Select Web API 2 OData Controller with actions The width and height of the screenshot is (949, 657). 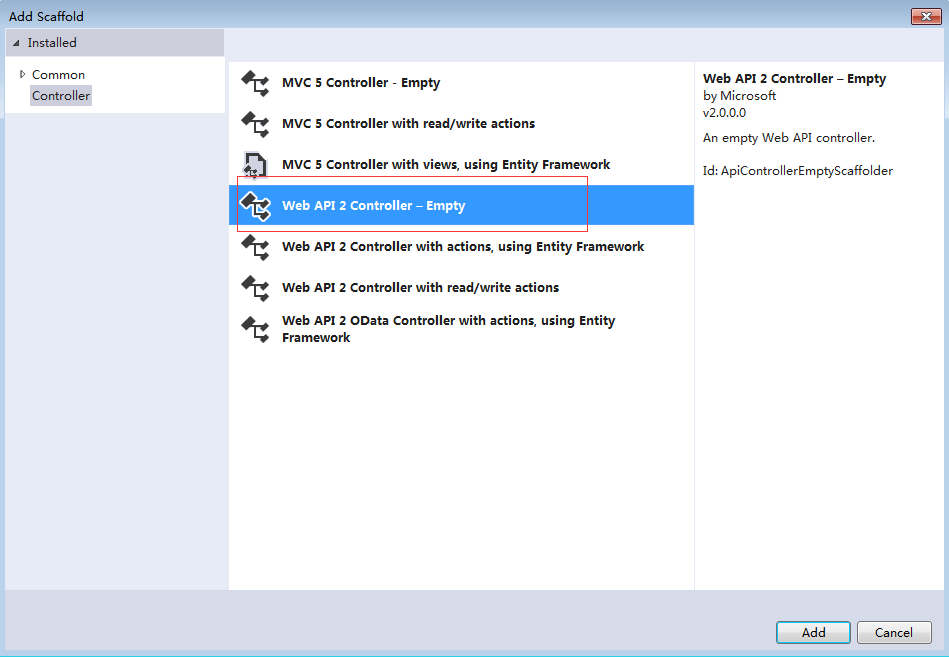pos(461,329)
